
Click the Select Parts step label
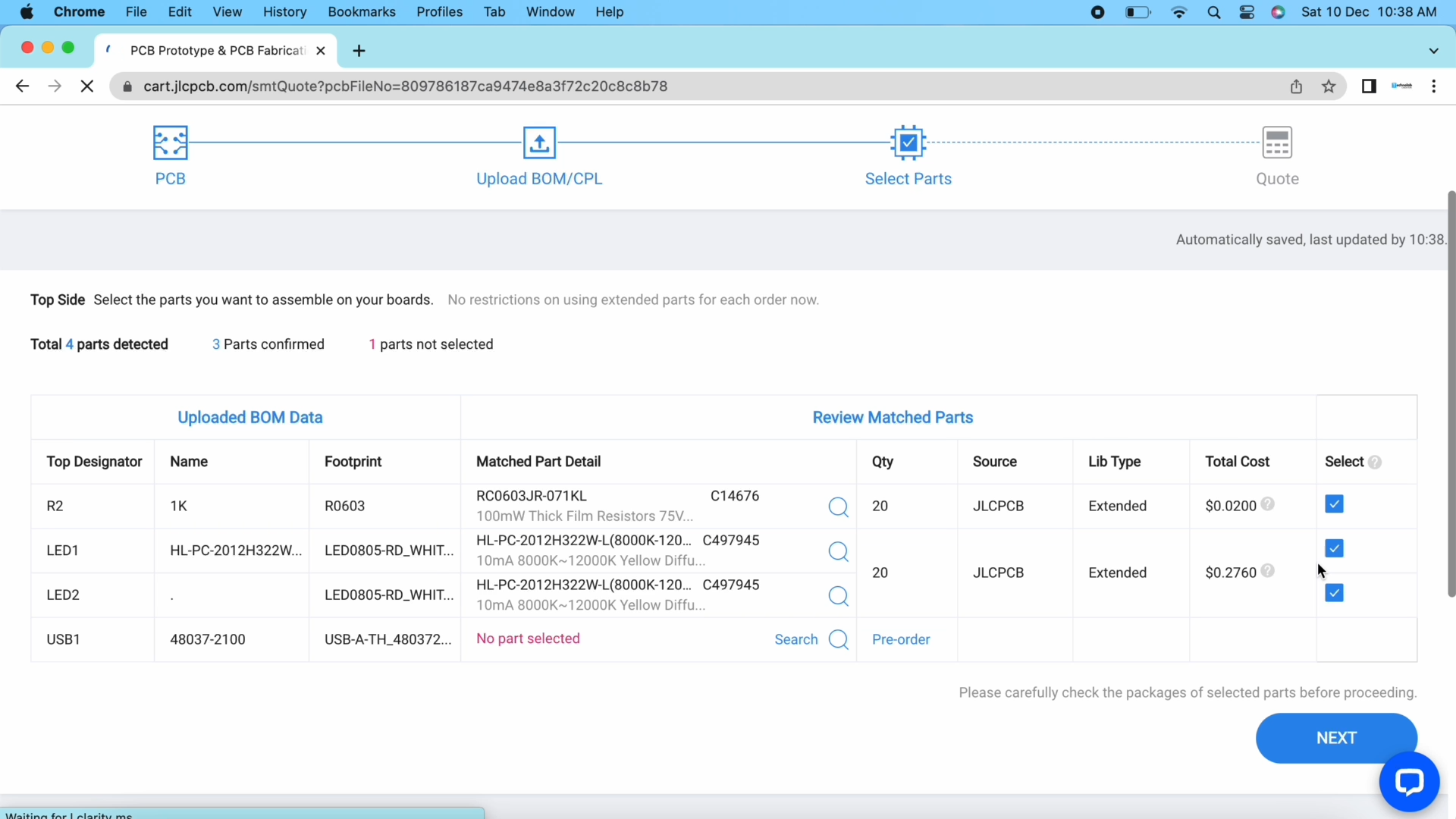(908, 179)
